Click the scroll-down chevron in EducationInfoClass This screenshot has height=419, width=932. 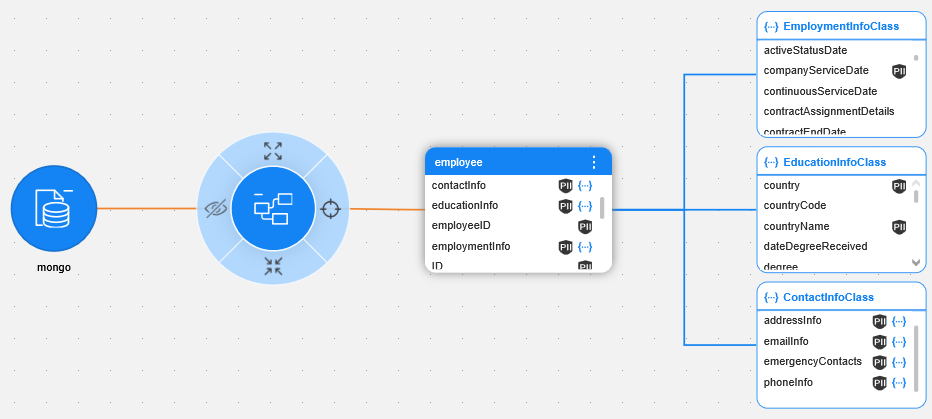point(915,262)
